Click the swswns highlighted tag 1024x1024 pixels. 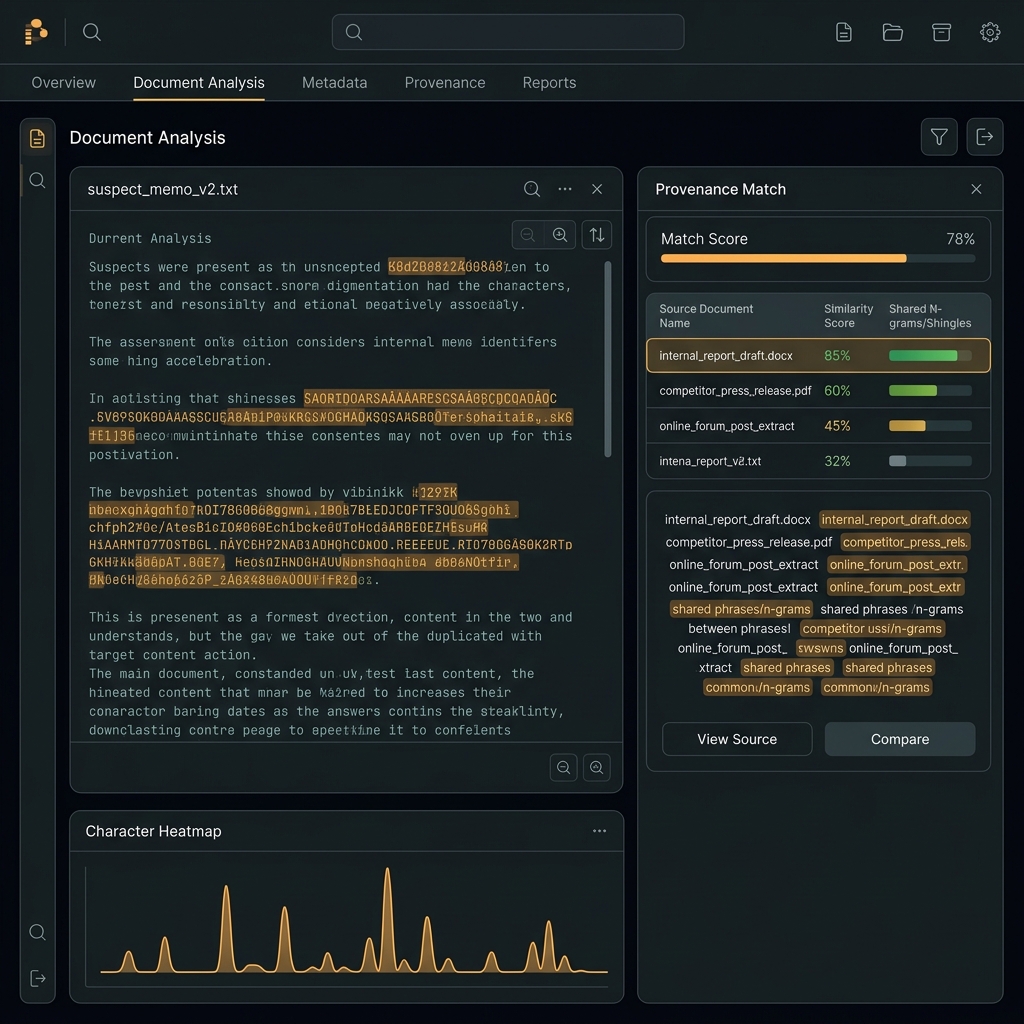(x=820, y=648)
